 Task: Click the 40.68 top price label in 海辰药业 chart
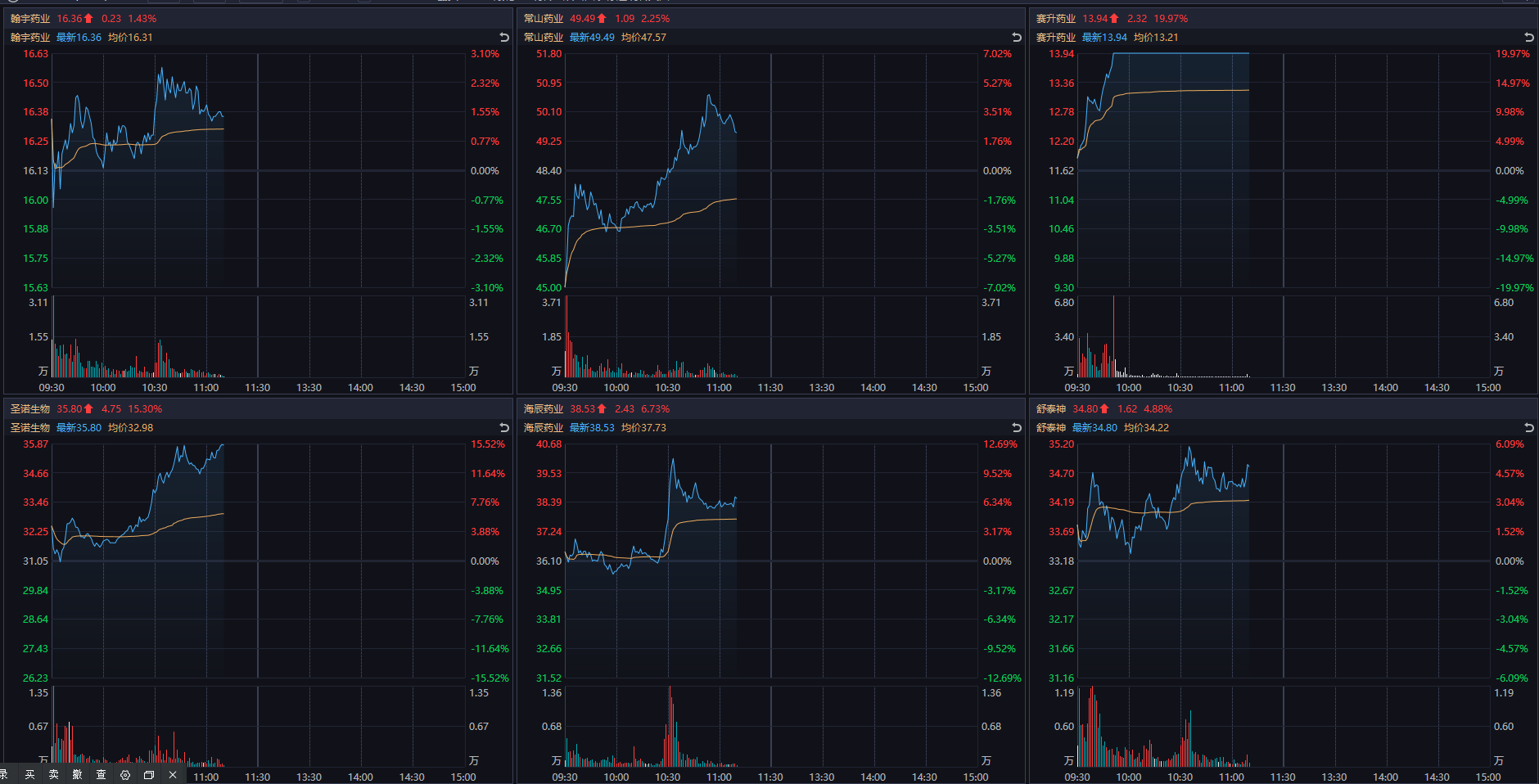(x=548, y=444)
